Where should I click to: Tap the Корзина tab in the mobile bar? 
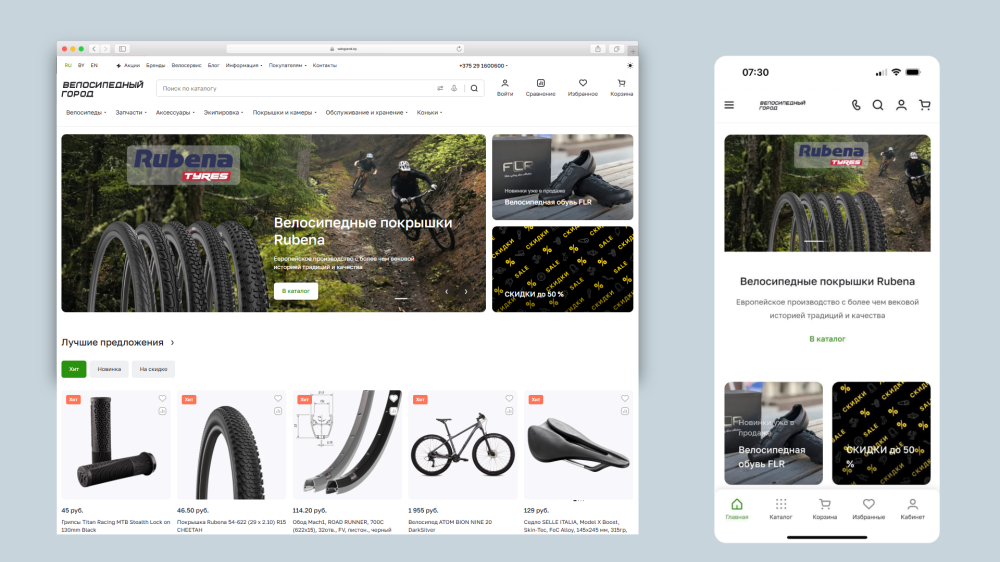click(x=825, y=509)
